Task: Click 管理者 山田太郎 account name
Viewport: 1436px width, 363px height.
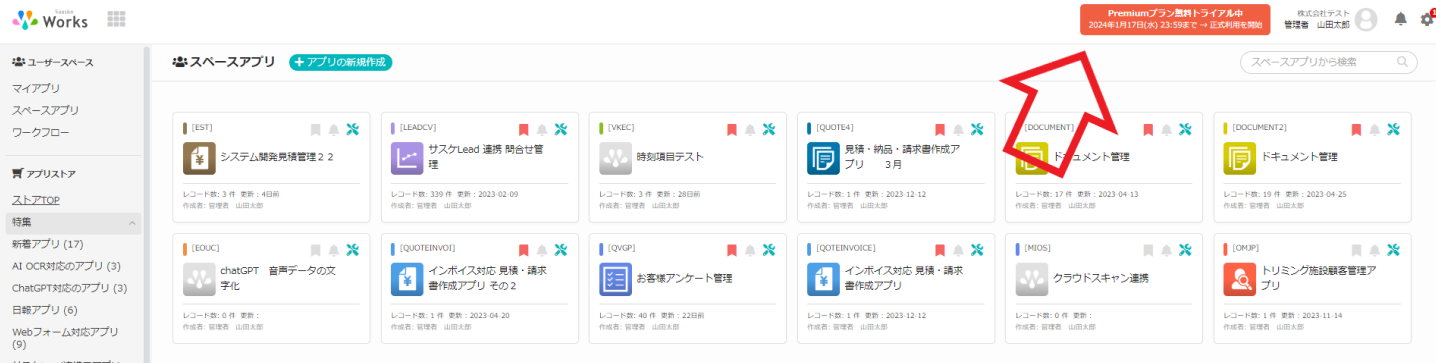Action: 1316,25
